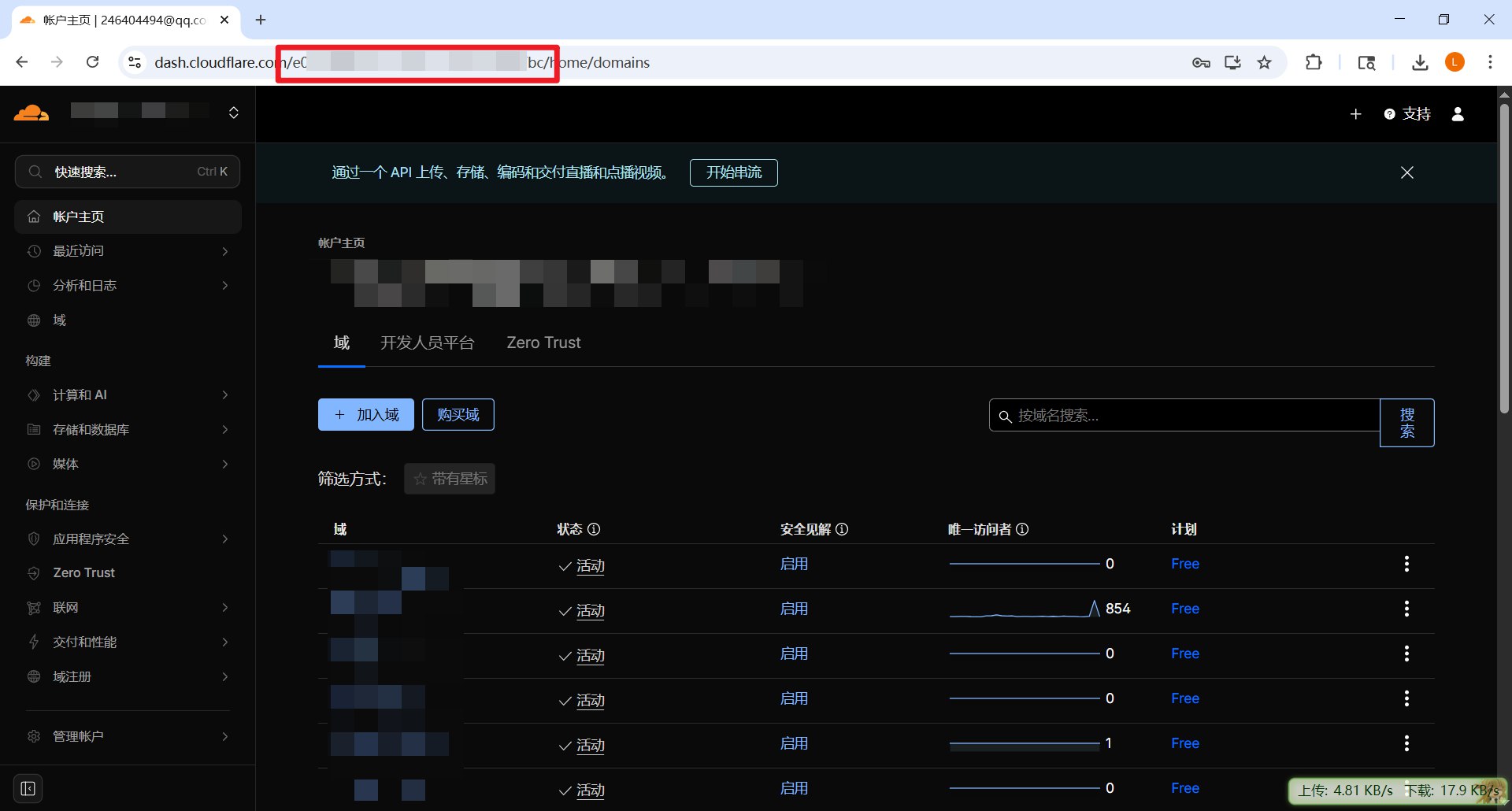Click the 加入域 button
1512x811 pixels.
pos(366,415)
